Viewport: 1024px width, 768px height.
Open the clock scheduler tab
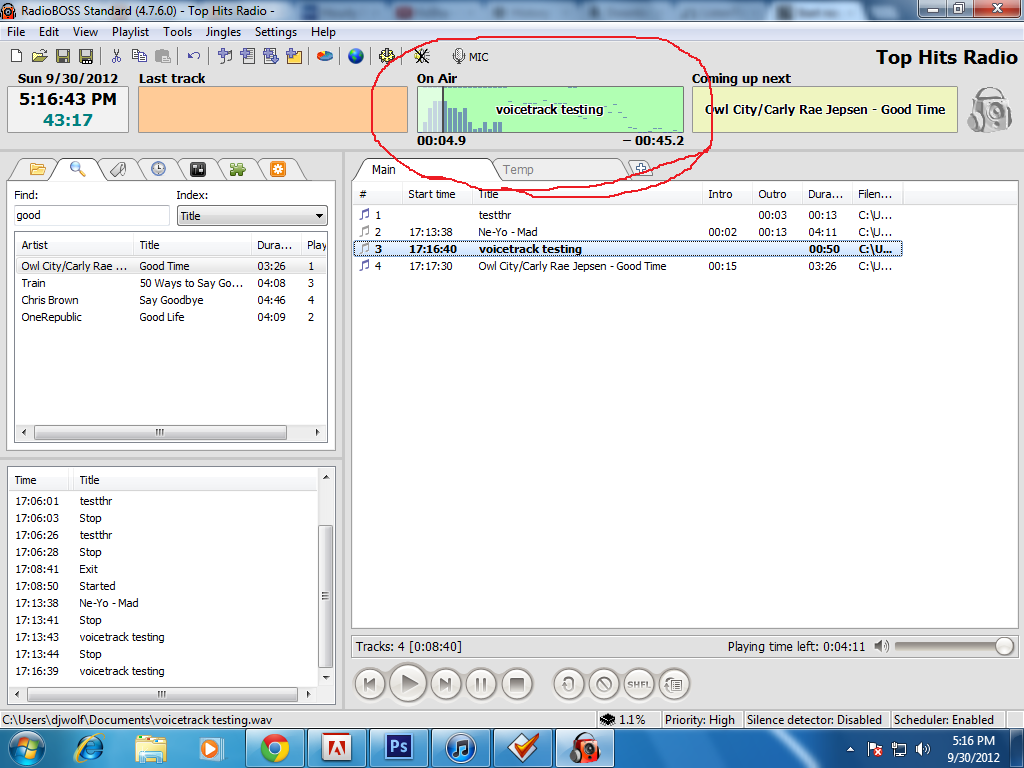coord(158,170)
